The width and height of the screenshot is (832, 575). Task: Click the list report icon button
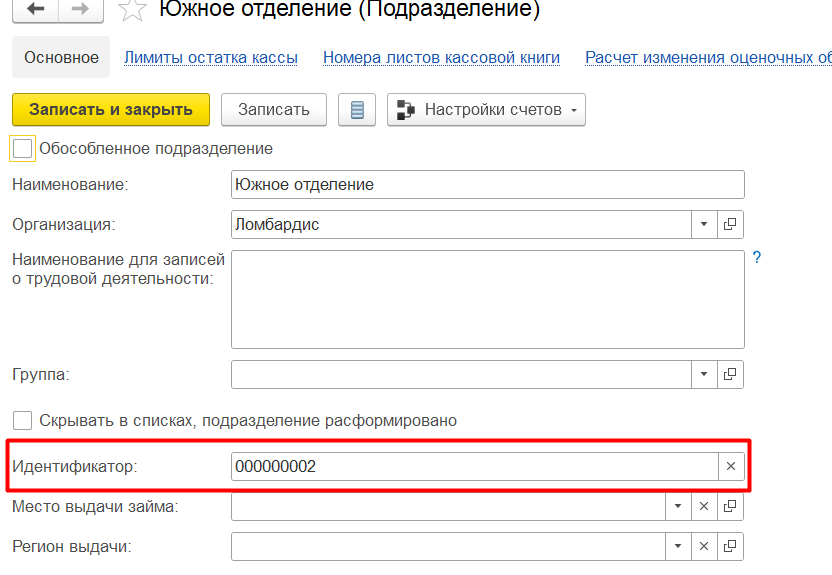357,110
